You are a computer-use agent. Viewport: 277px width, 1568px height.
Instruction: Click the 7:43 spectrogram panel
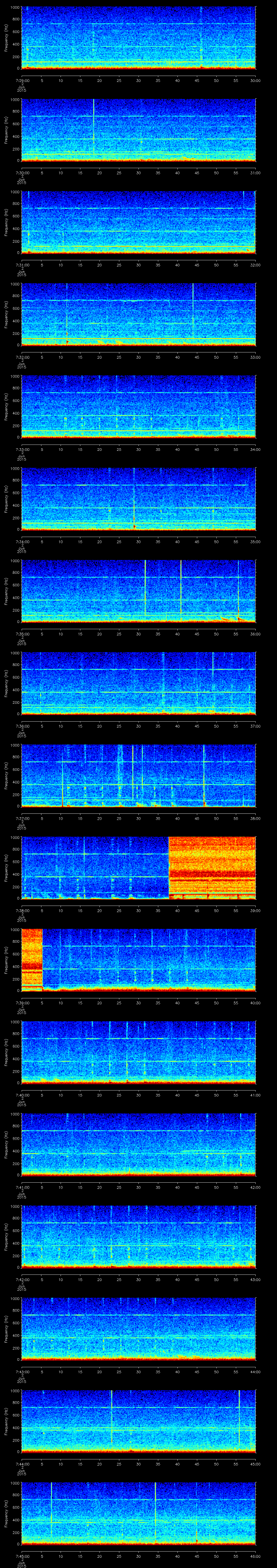tap(138, 1328)
